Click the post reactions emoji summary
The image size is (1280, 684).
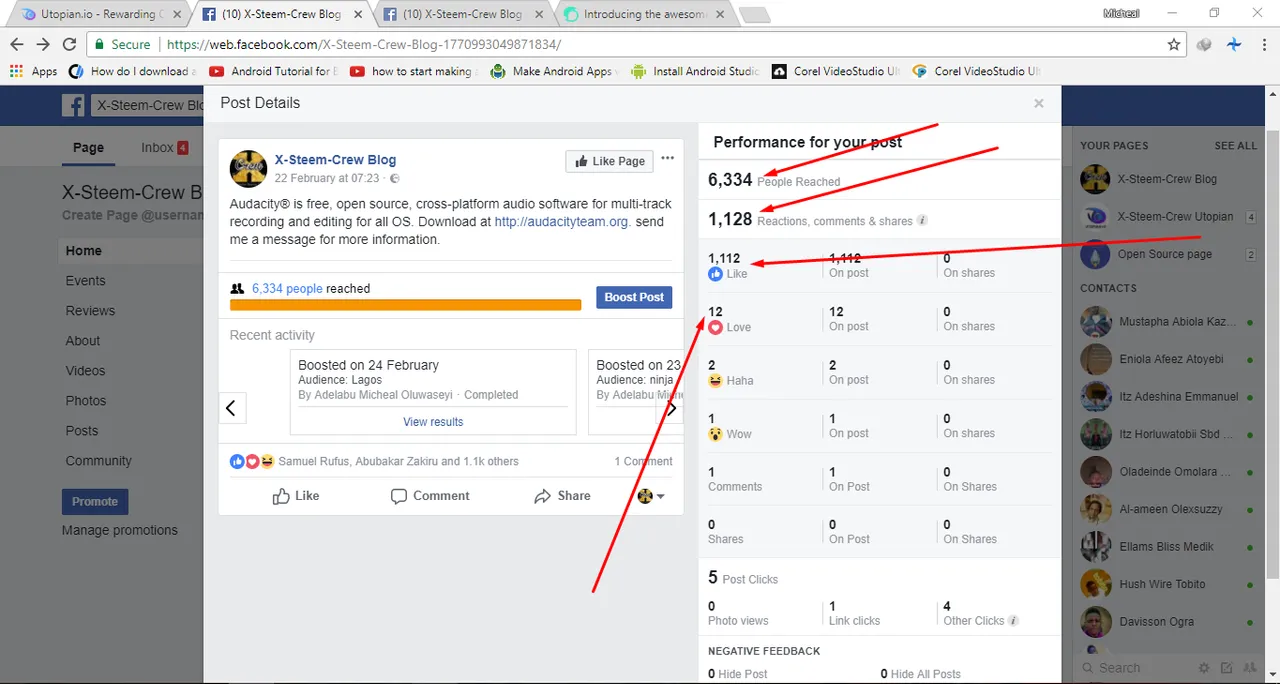point(252,461)
